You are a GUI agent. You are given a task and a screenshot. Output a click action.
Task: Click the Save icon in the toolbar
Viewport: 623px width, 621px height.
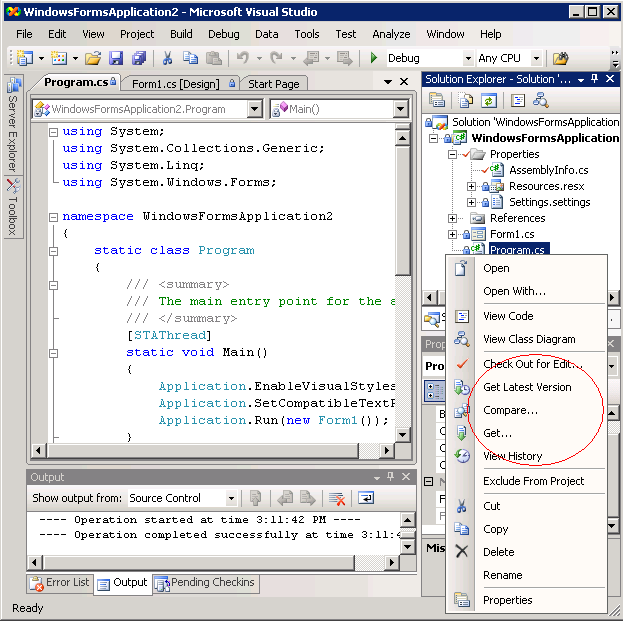coord(116,58)
